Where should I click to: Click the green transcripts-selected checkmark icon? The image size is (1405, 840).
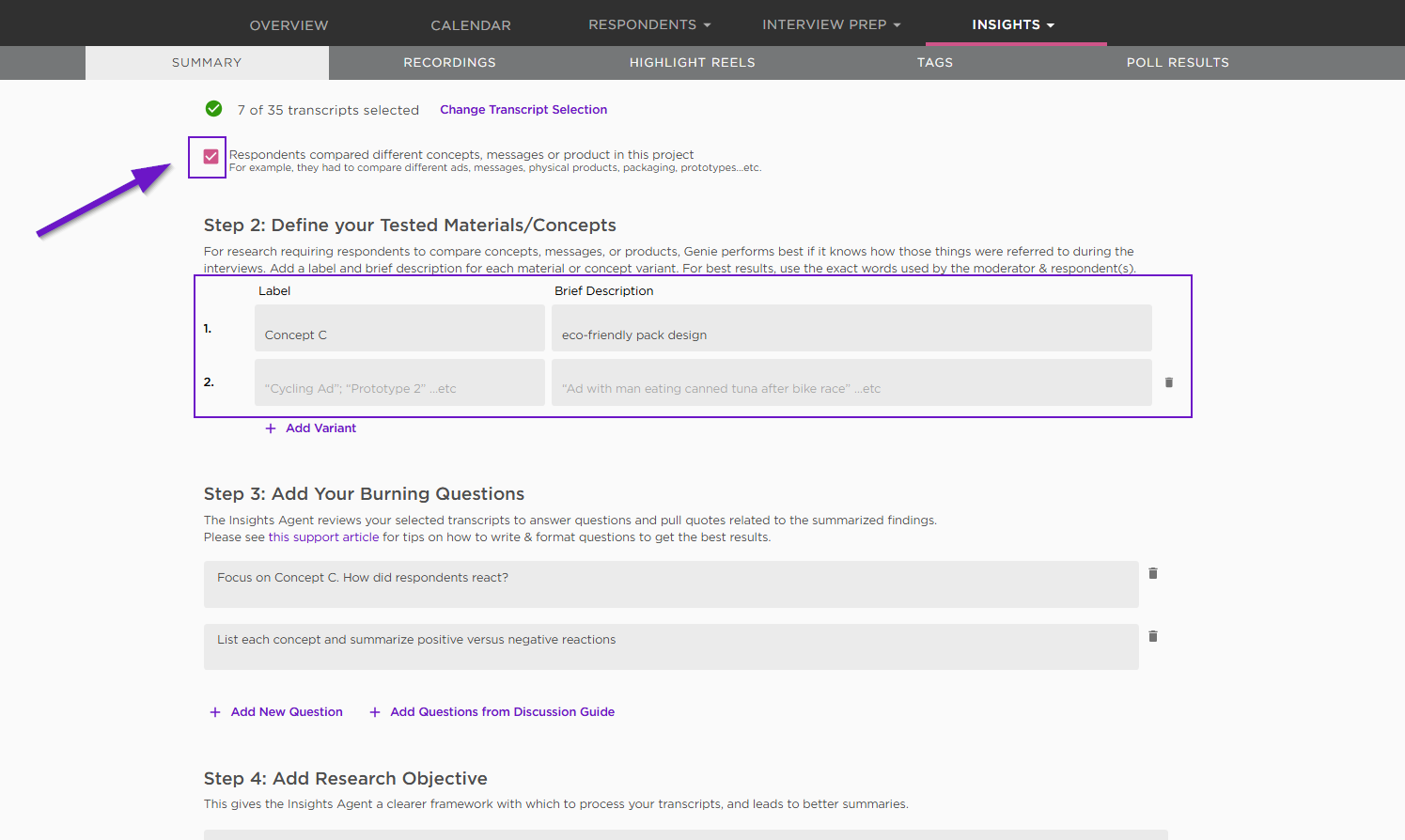point(214,109)
